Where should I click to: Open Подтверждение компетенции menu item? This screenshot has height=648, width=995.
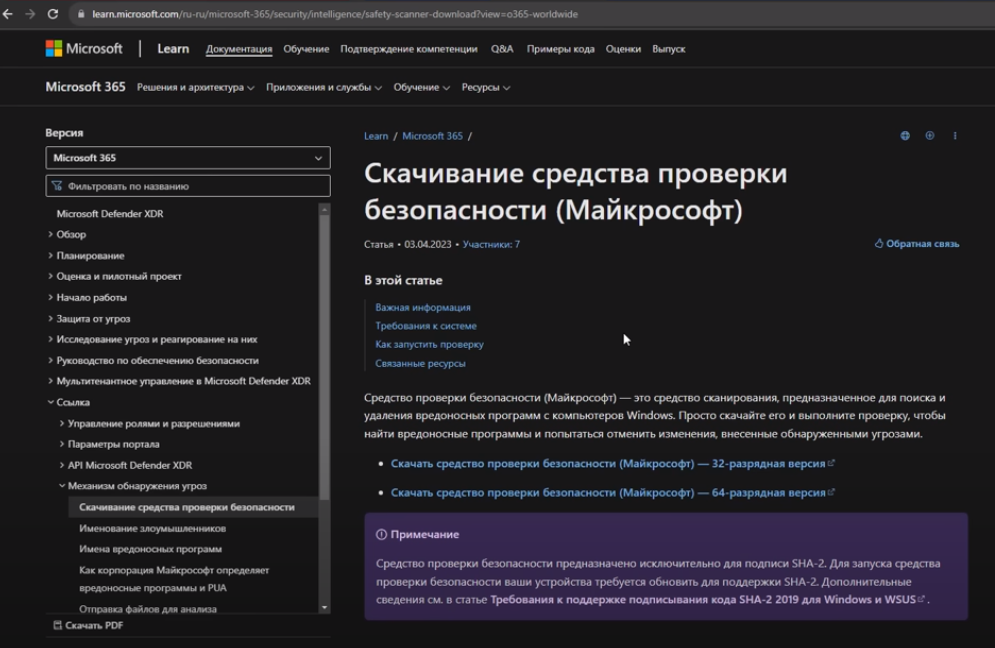(409, 49)
